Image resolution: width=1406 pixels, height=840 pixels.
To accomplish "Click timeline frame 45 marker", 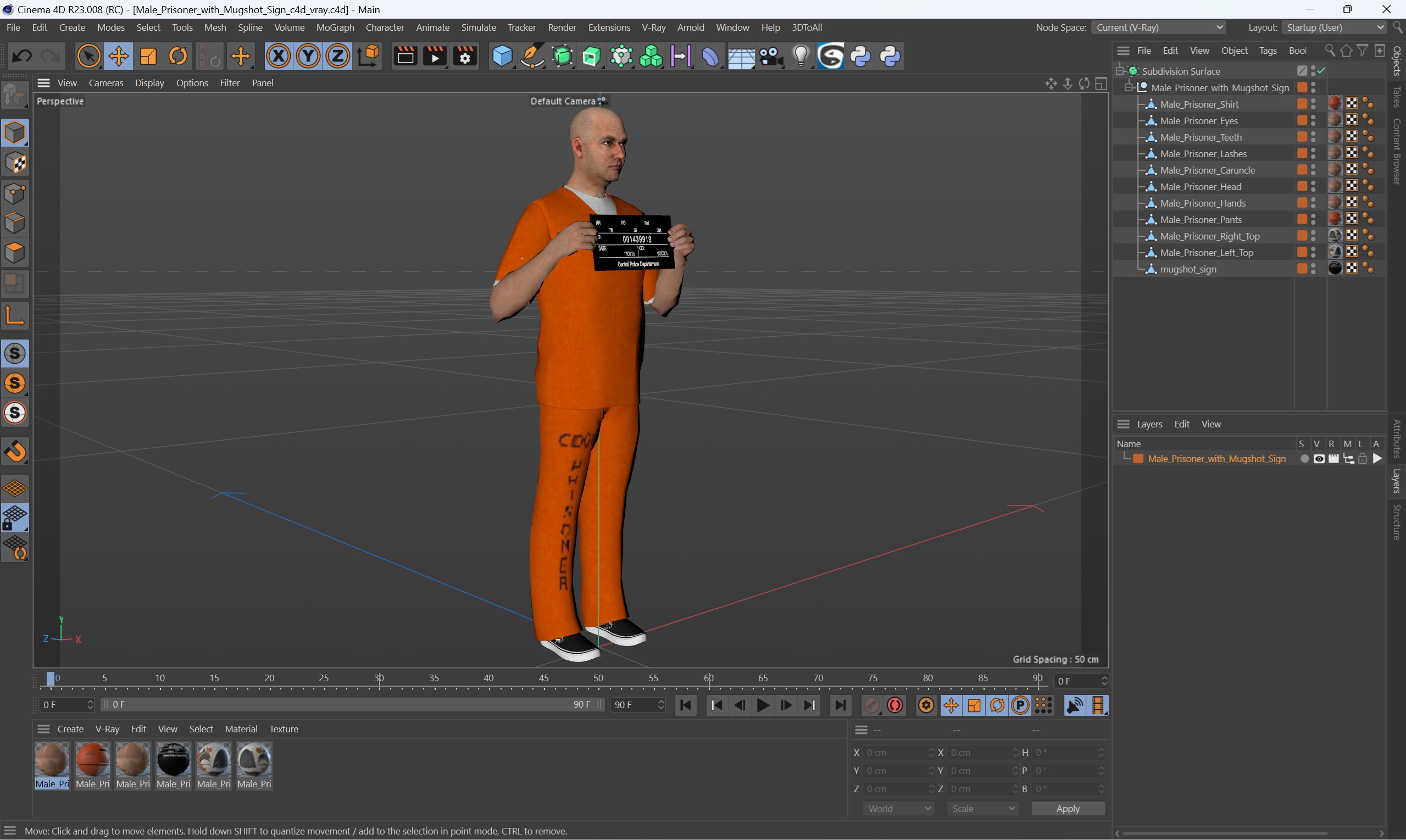I will point(543,678).
